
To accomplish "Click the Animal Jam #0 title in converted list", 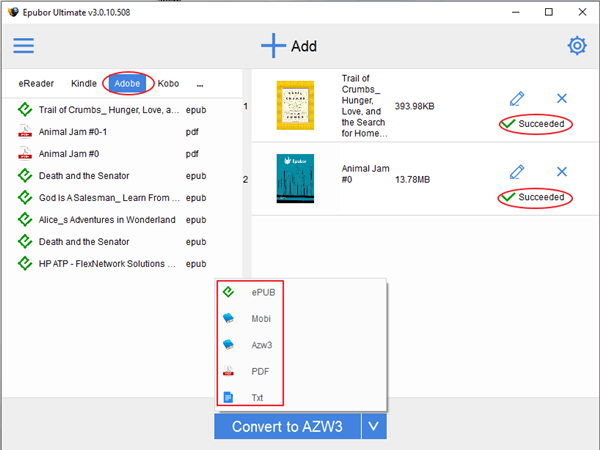I will pos(365,174).
